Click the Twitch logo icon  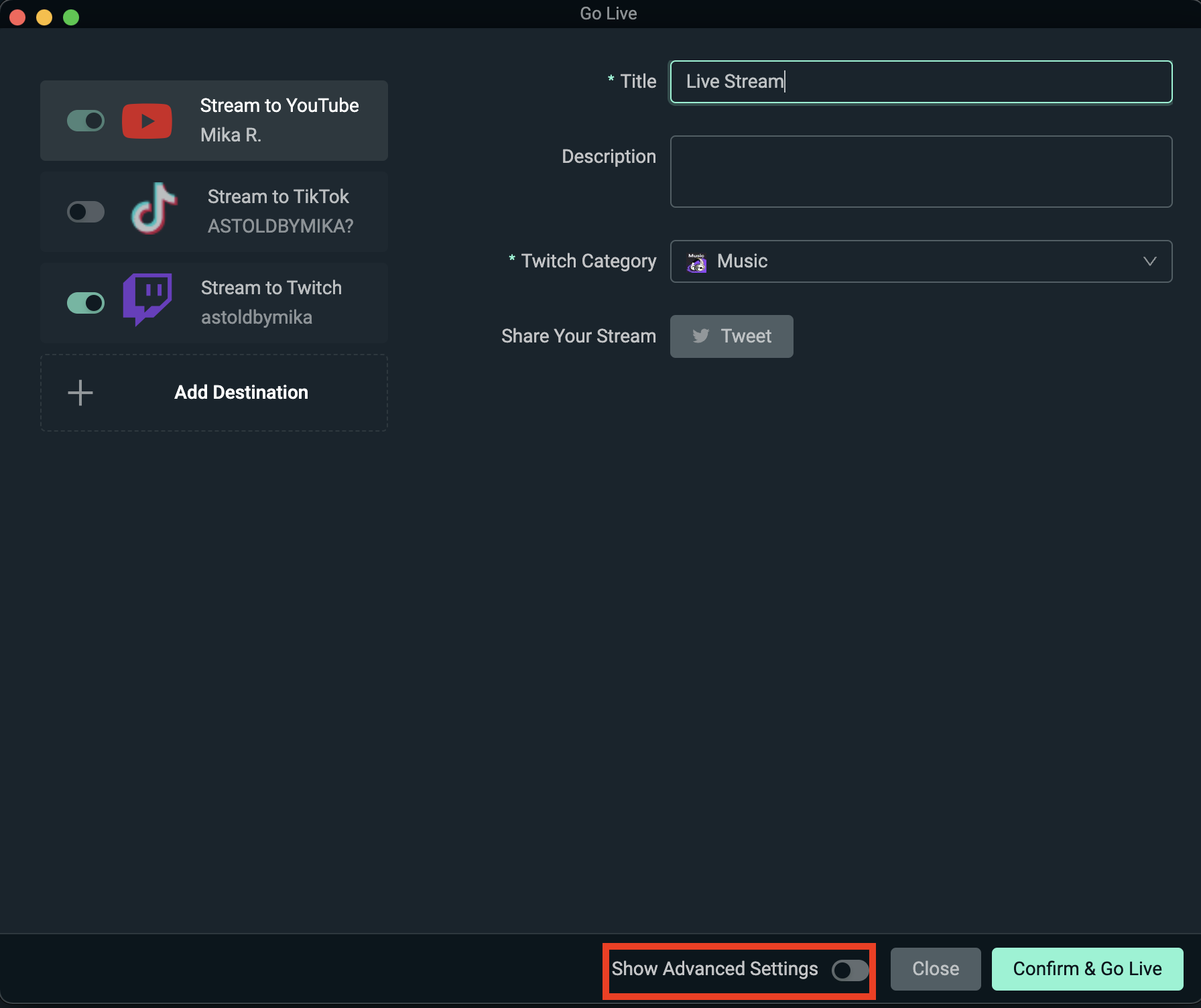147,302
